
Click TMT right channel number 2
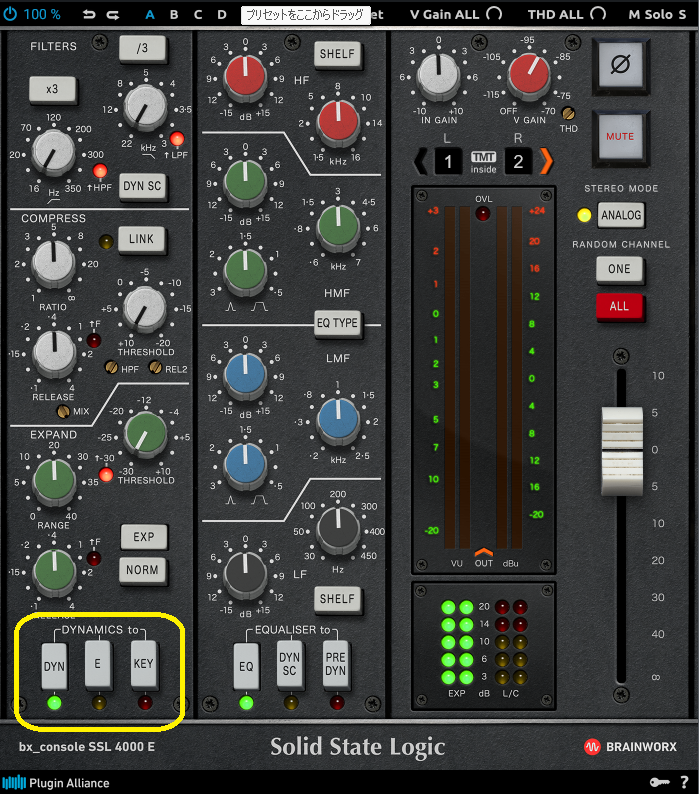[518, 162]
